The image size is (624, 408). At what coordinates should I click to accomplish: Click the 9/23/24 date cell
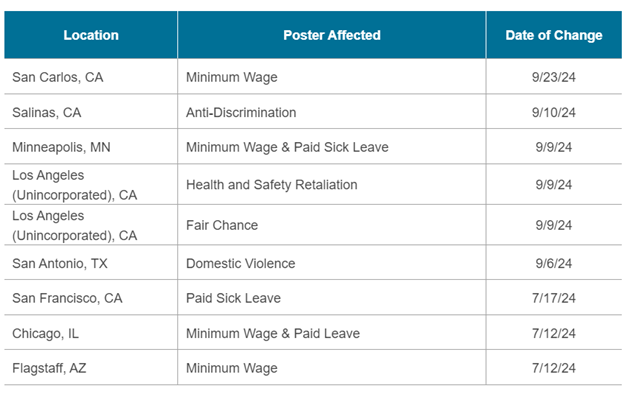coord(554,76)
